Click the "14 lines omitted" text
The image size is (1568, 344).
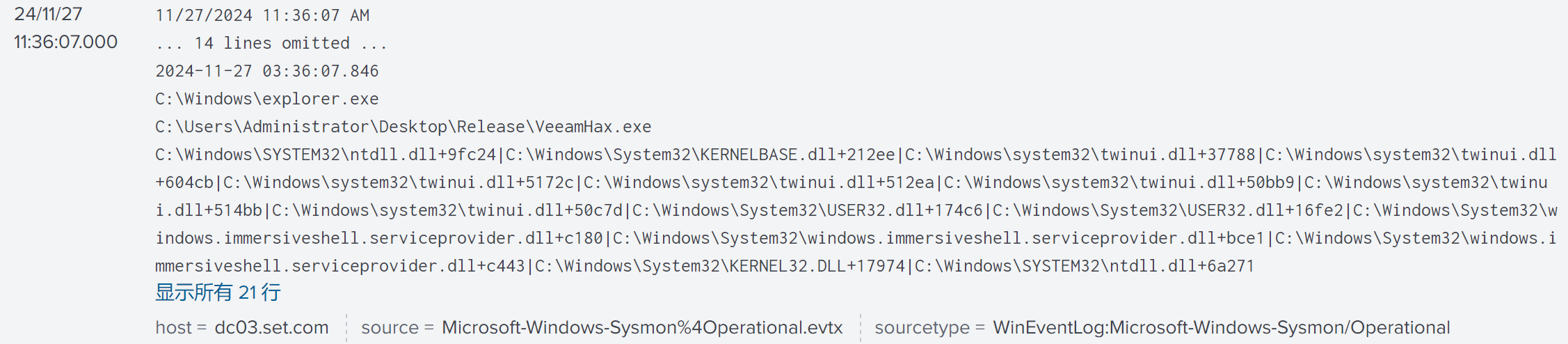pos(271,43)
